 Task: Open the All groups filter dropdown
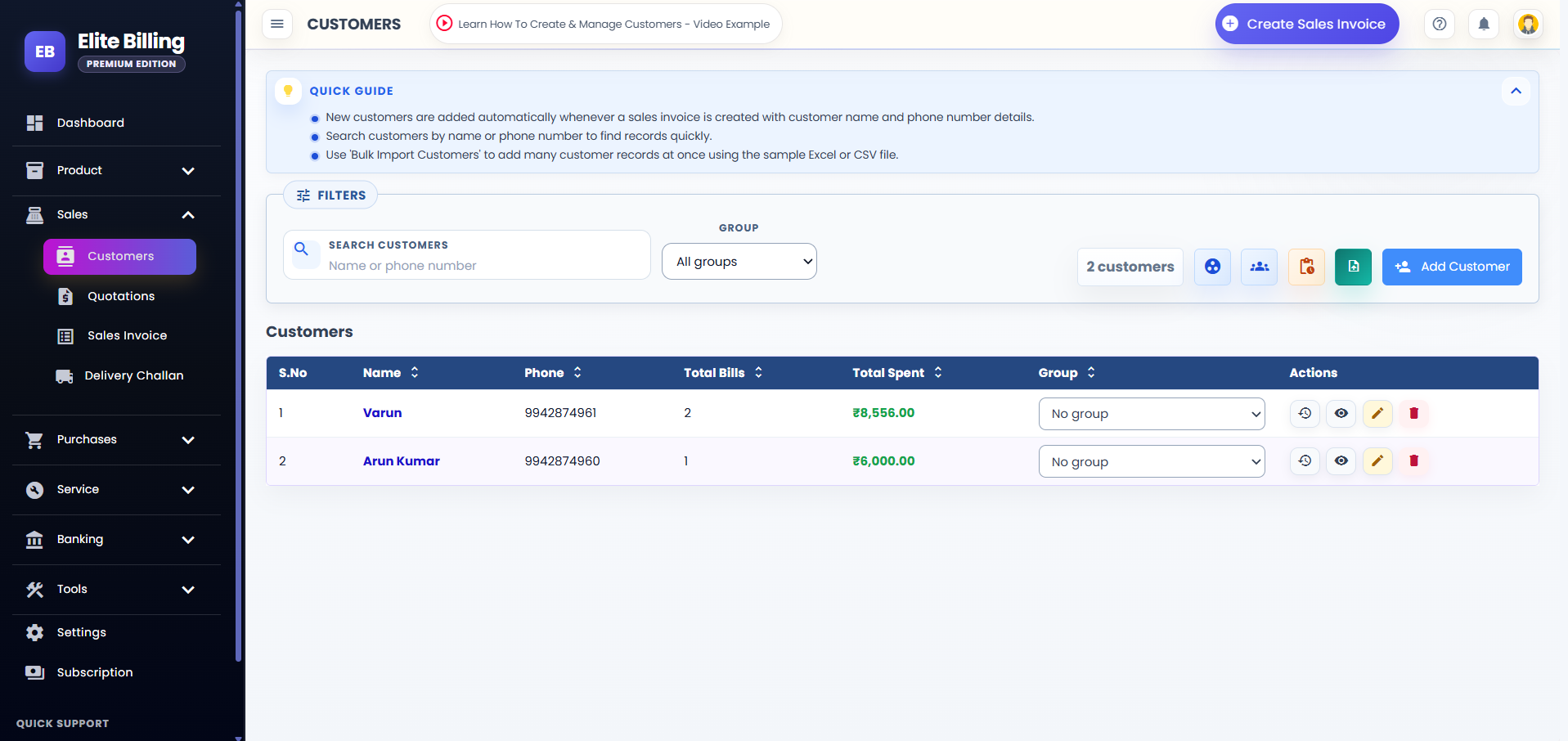[739, 261]
